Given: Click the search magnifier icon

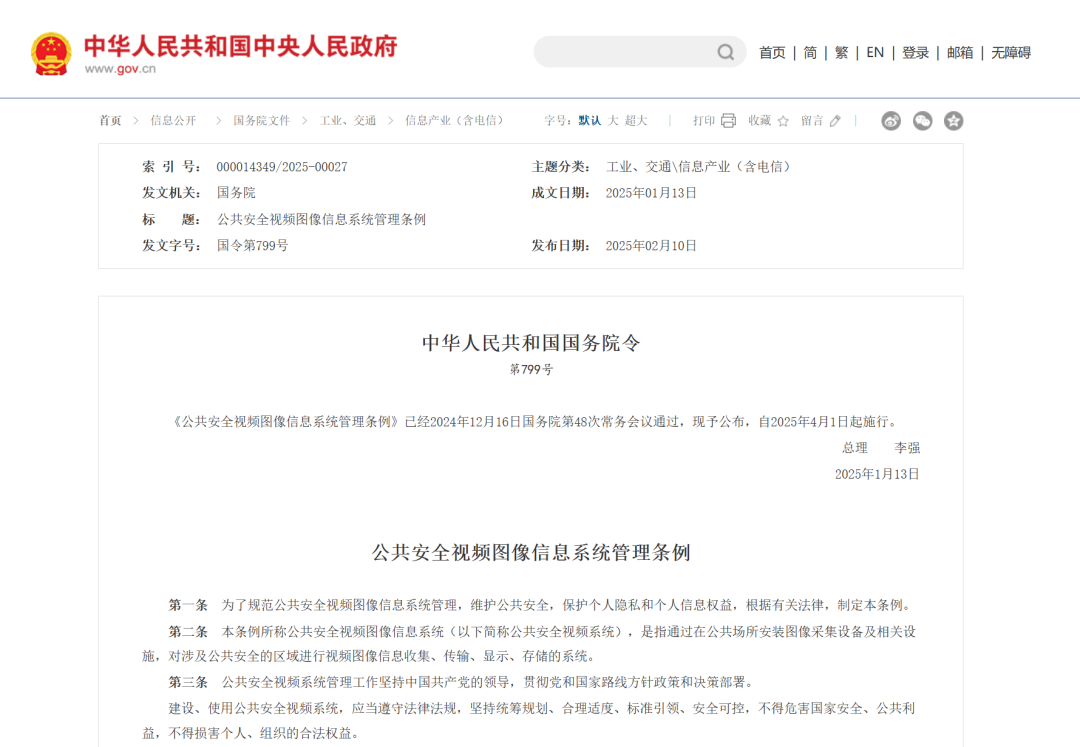Looking at the screenshot, I should [x=725, y=51].
